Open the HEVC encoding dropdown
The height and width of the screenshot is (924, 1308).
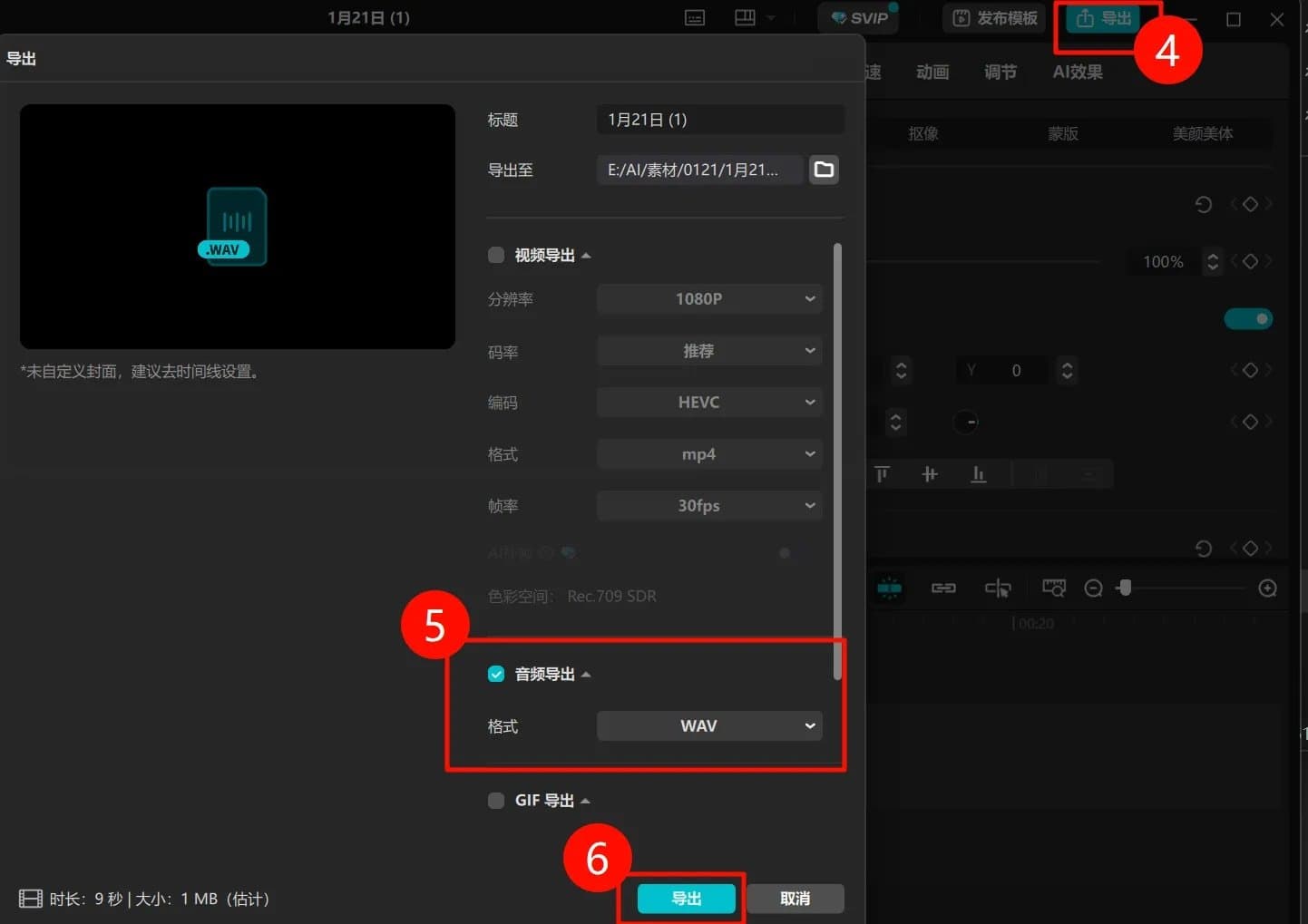709,403
